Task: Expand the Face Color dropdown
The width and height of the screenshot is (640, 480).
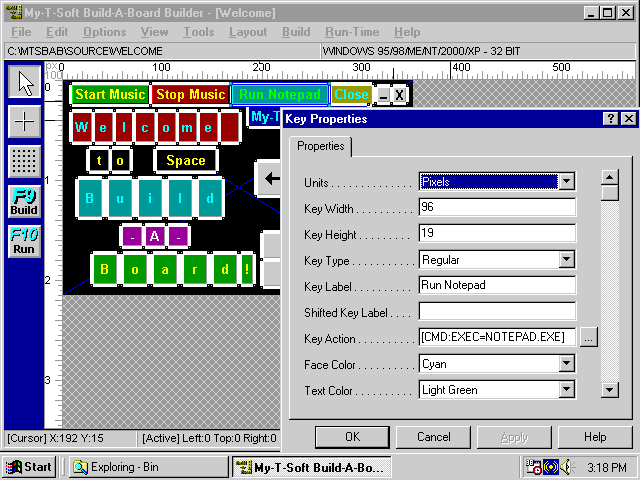Action: [x=567, y=364]
